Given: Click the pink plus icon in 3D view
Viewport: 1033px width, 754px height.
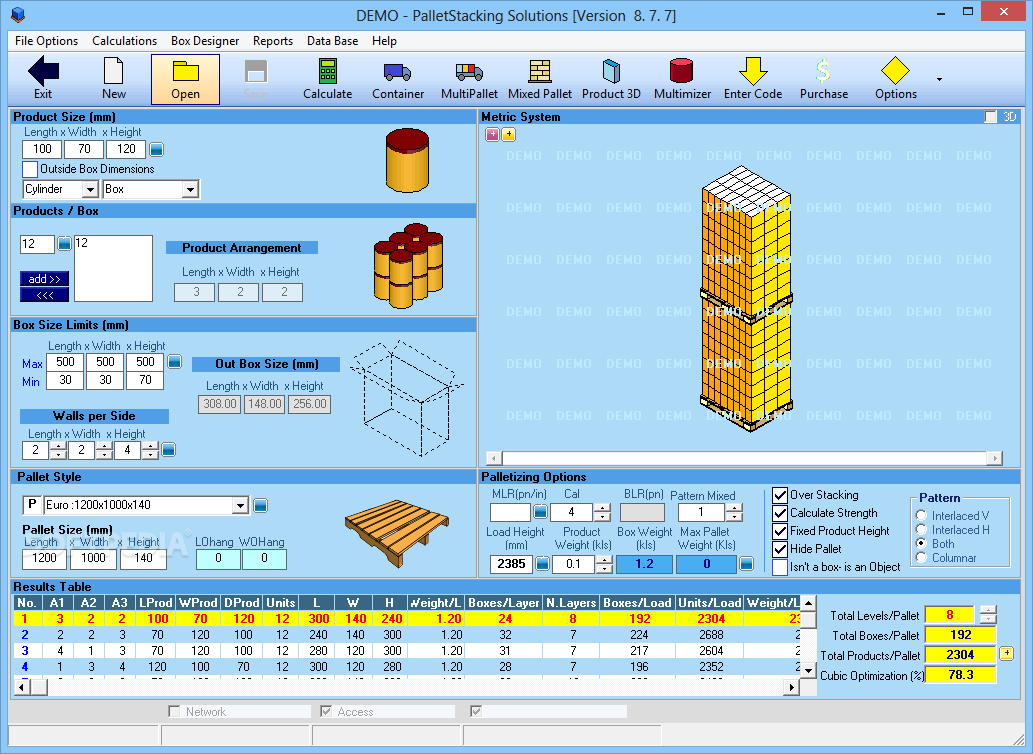Looking at the screenshot, I should tap(492, 134).
